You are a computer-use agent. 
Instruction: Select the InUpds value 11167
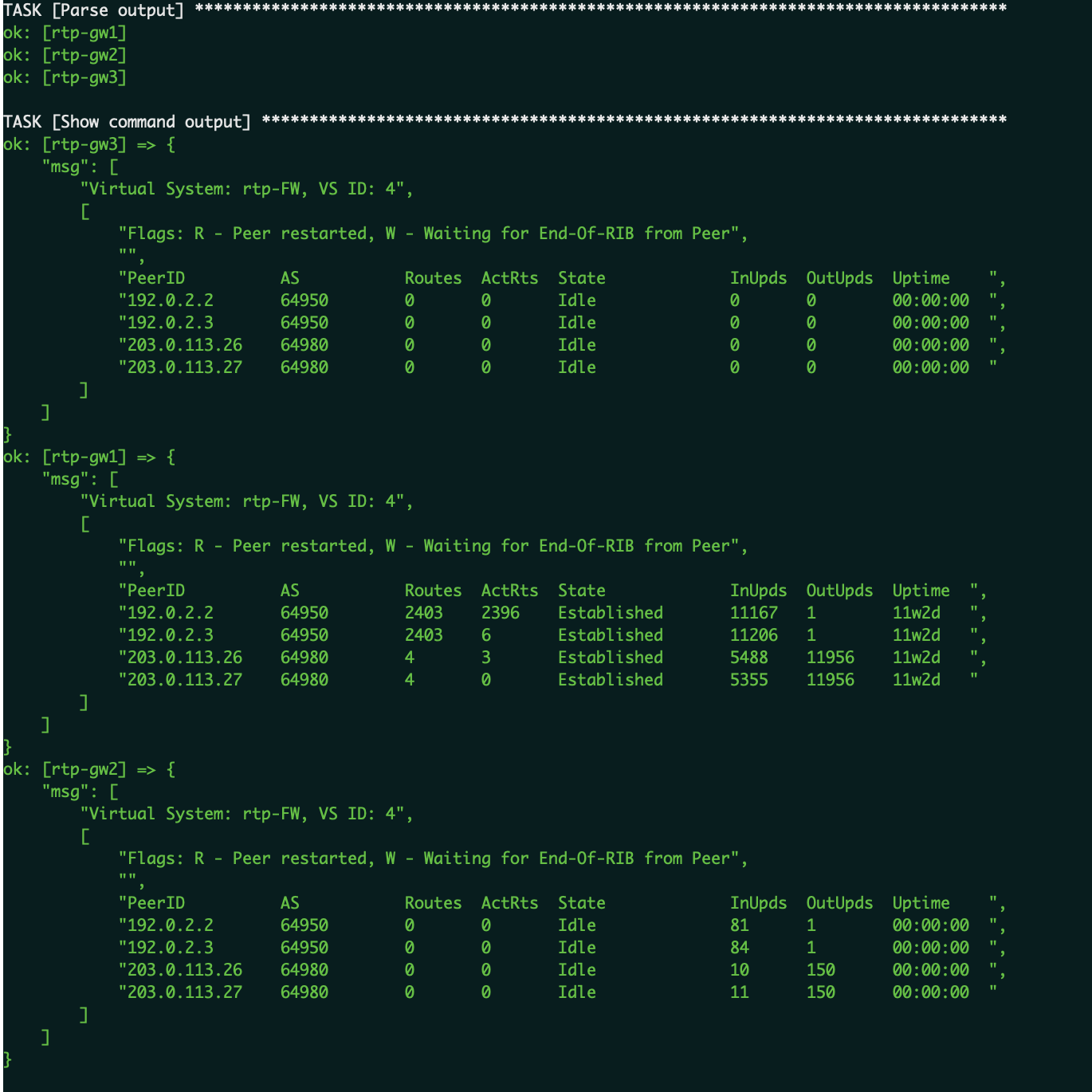(x=753, y=613)
